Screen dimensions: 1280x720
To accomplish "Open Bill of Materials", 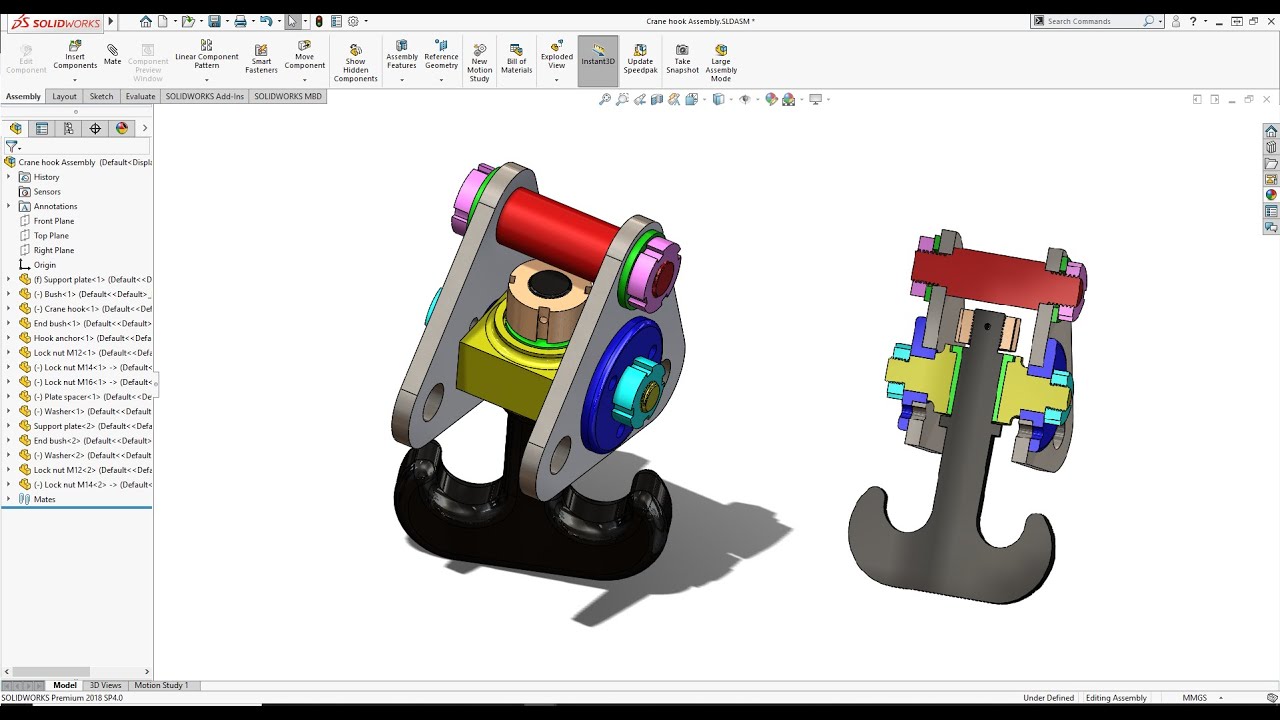I will tap(516, 59).
